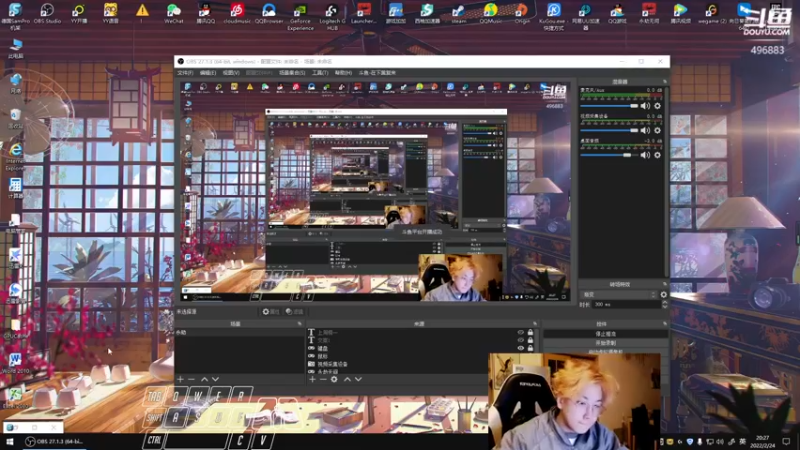The width and height of the screenshot is (800, 450).
Task: Click OBS 27.1.3 taskbar button
Action: click(x=54, y=442)
